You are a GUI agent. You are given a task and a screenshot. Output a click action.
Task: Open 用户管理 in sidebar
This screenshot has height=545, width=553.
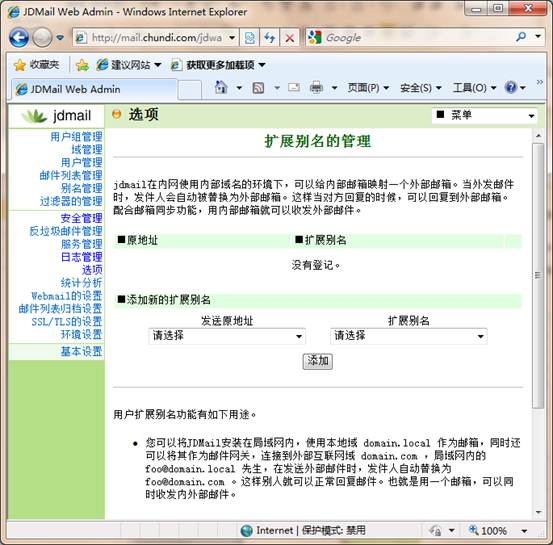coord(81,162)
